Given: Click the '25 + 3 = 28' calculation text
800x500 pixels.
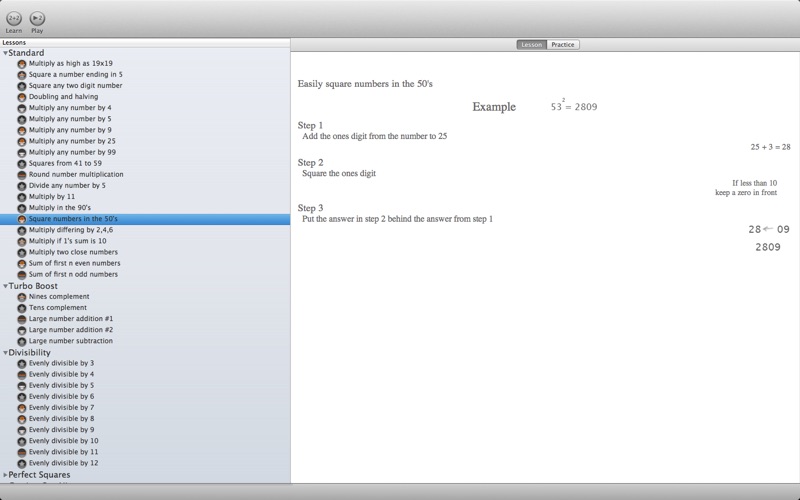Looking at the screenshot, I should [770, 147].
